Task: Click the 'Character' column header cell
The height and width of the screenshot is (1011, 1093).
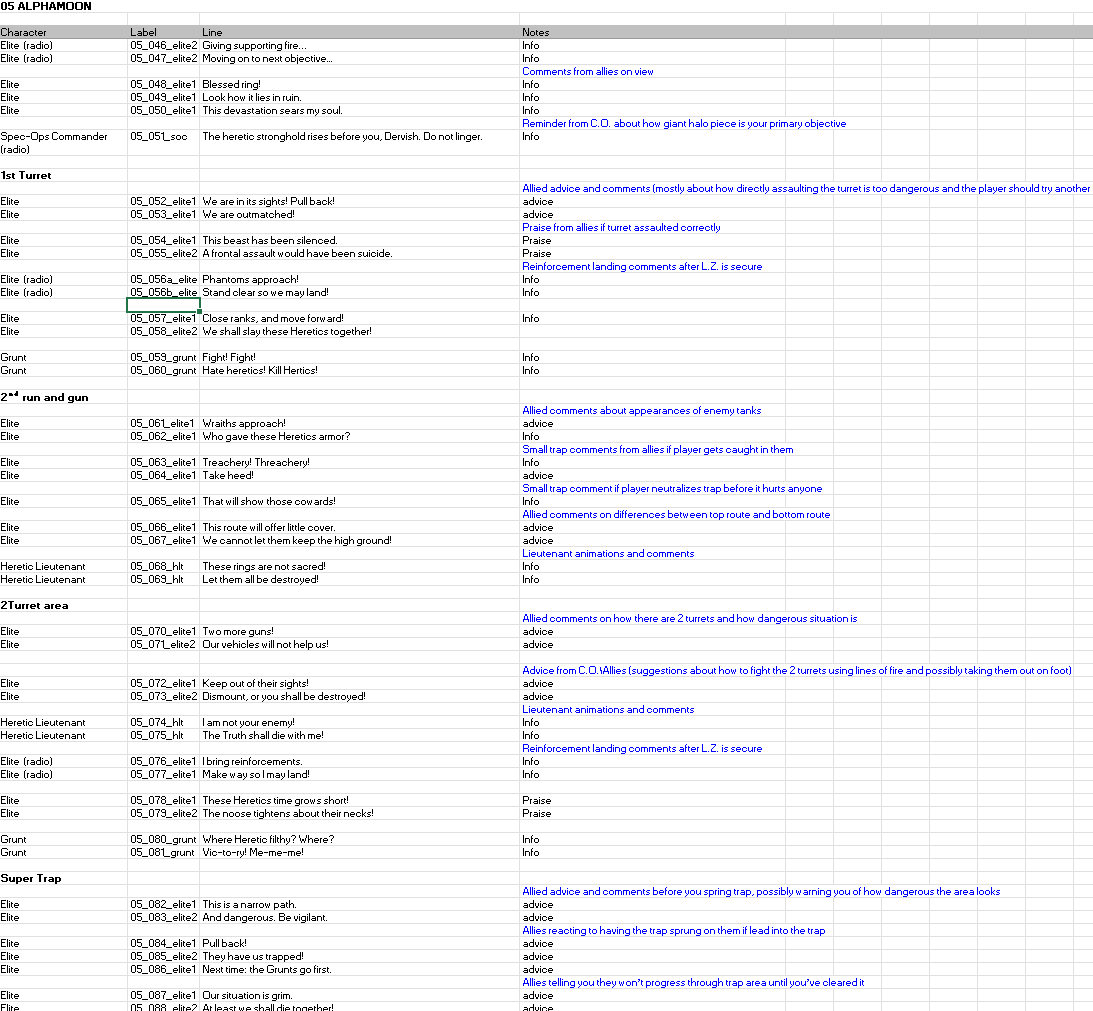Action: click(63, 32)
